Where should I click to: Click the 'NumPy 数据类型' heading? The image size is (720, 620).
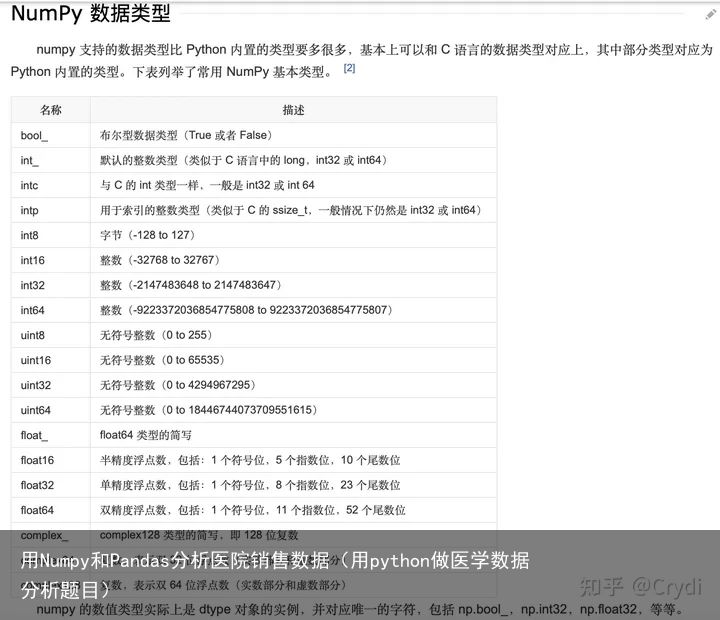point(90,13)
